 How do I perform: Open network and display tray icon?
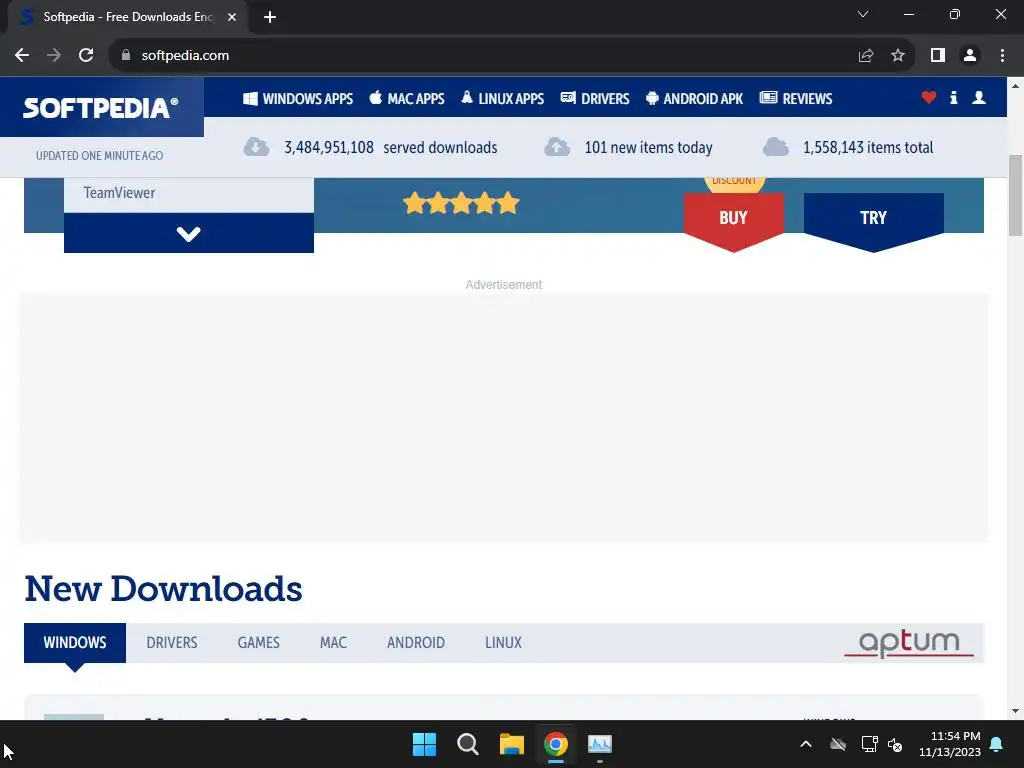pyautogui.click(x=869, y=744)
